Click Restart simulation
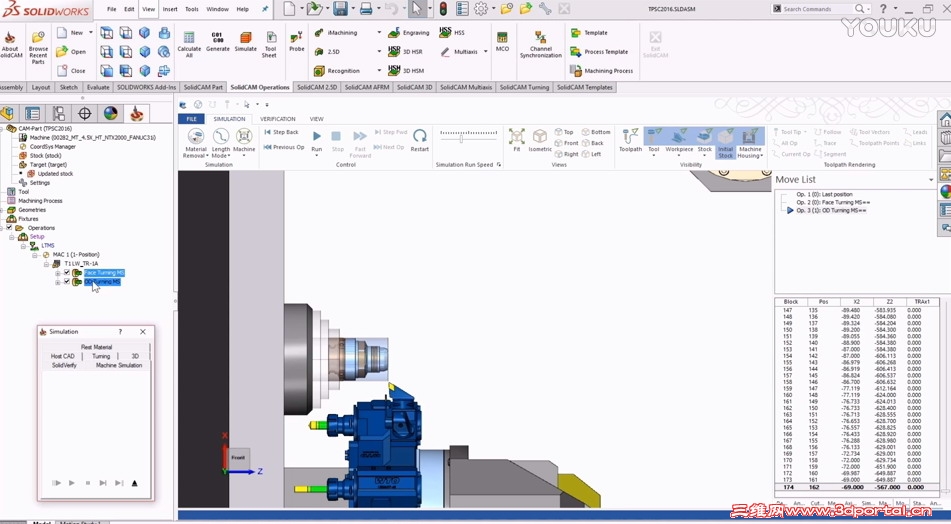 pos(420,140)
